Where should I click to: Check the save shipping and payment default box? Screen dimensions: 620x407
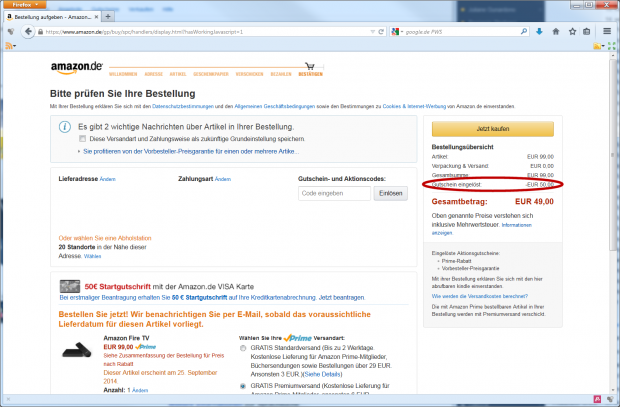click(x=82, y=139)
